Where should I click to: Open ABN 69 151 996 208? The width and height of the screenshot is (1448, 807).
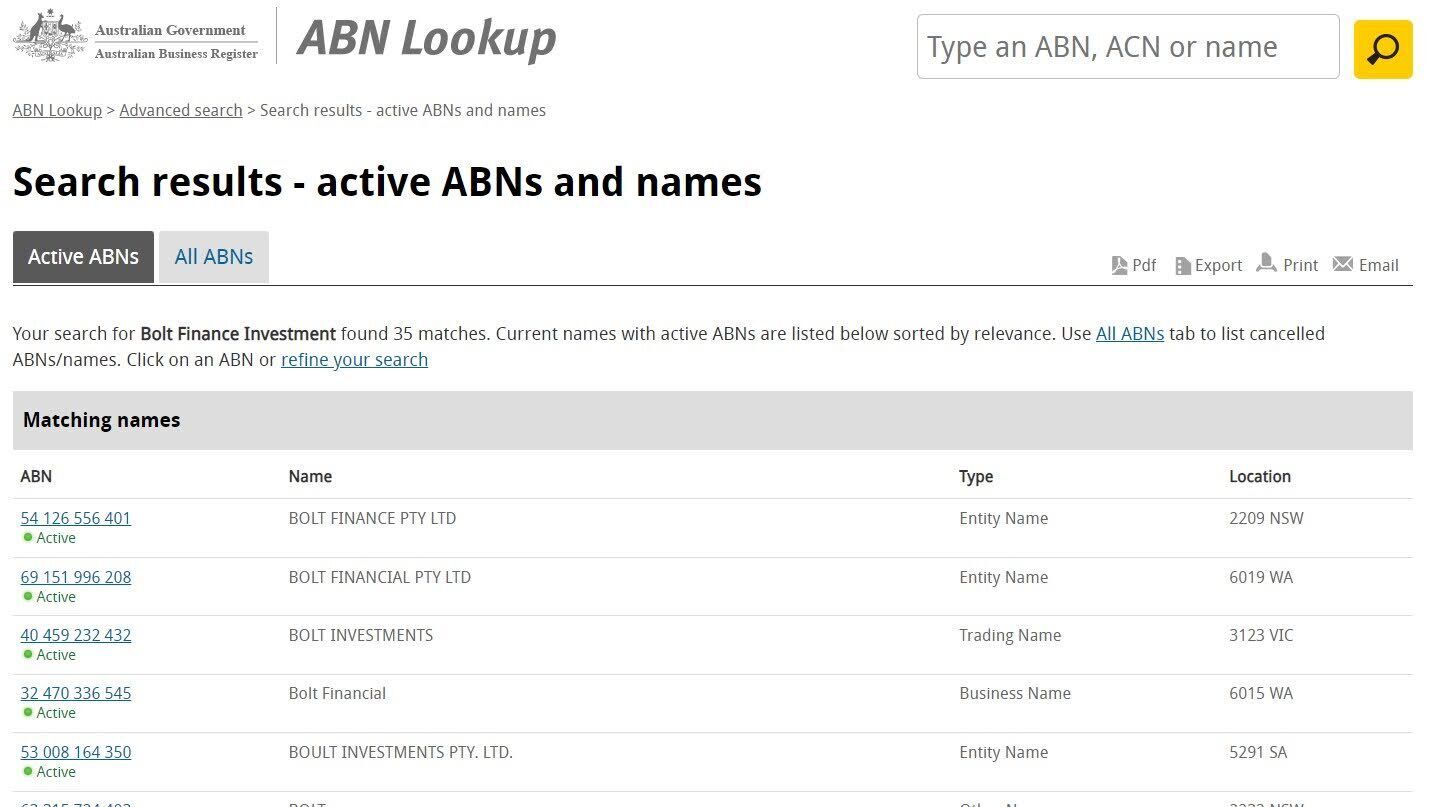tap(76, 577)
